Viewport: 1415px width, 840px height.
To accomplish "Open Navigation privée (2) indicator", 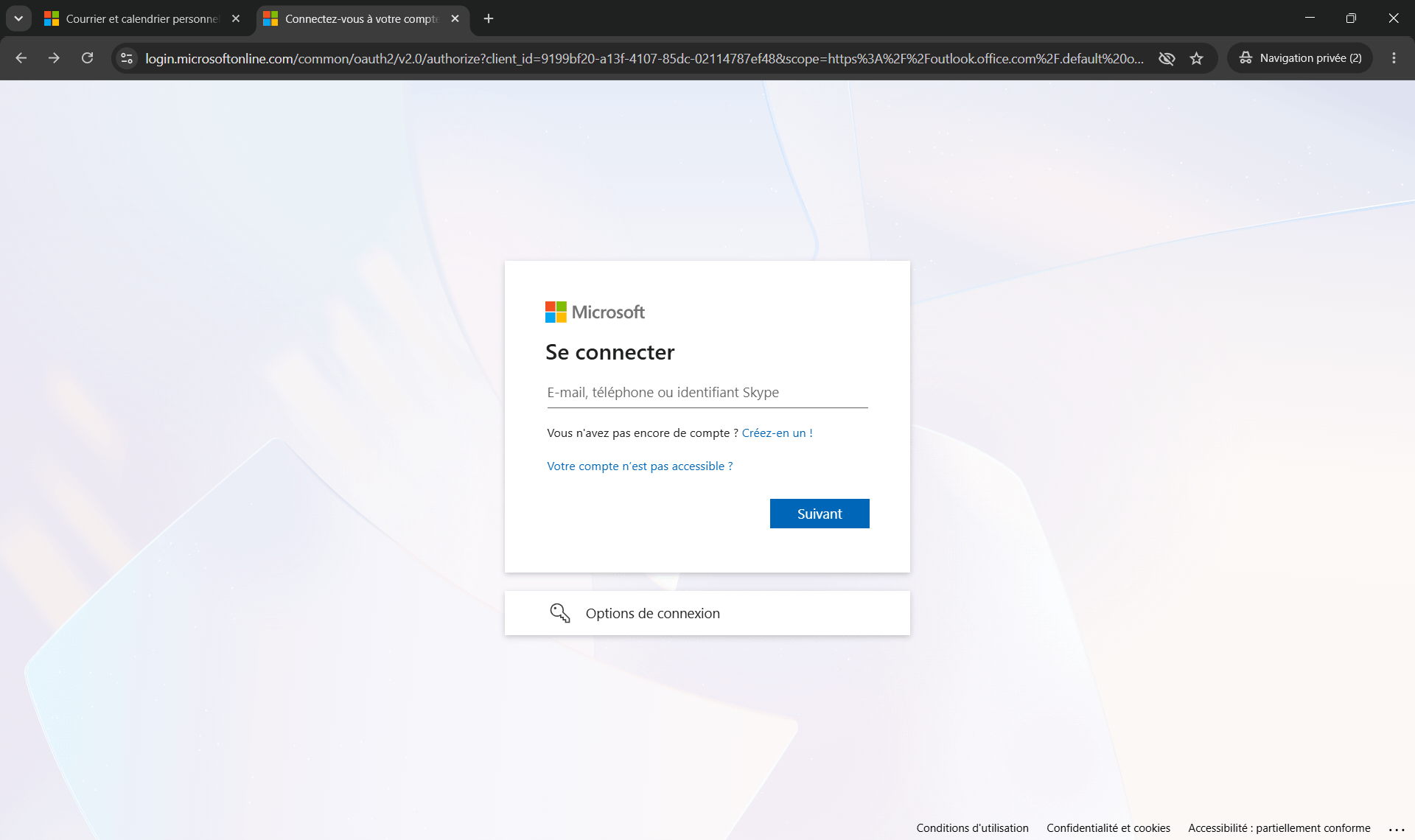I will tap(1300, 58).
